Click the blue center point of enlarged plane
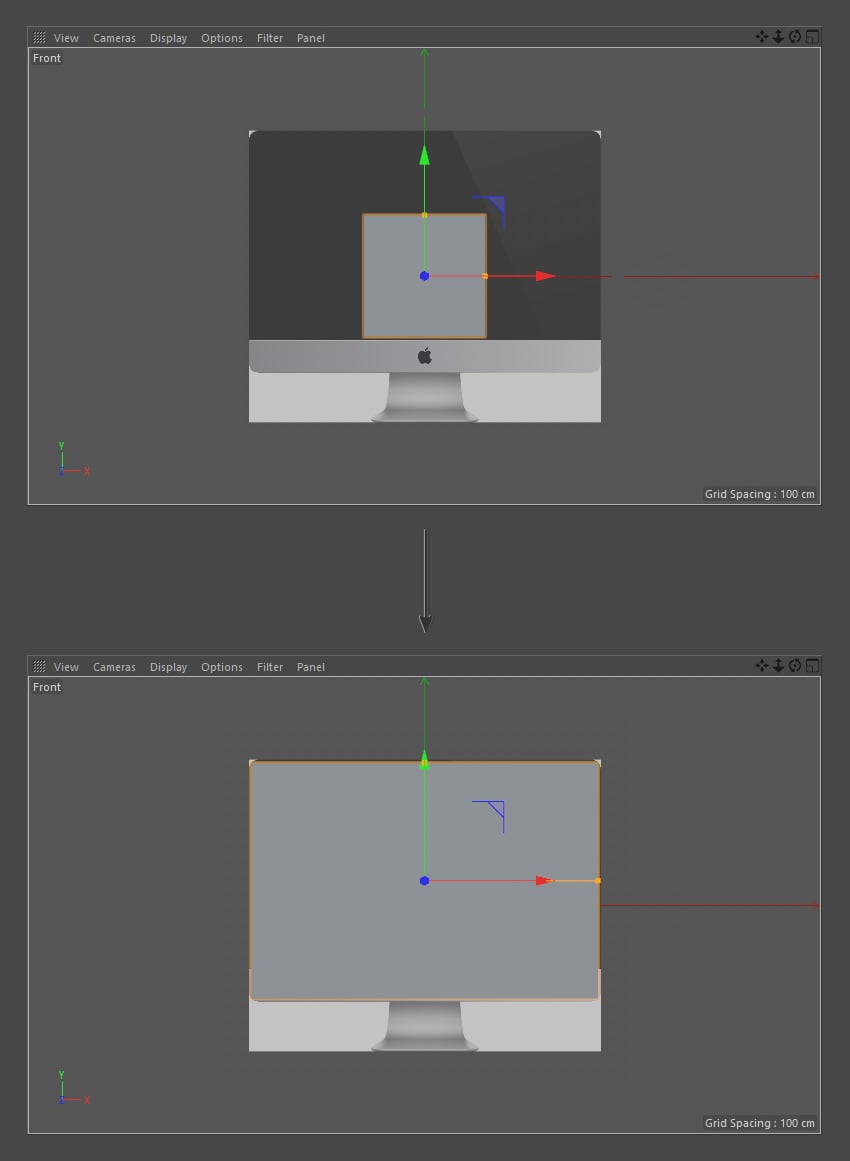Viewport: 850px width, 1161px height. tap(424, 880)
